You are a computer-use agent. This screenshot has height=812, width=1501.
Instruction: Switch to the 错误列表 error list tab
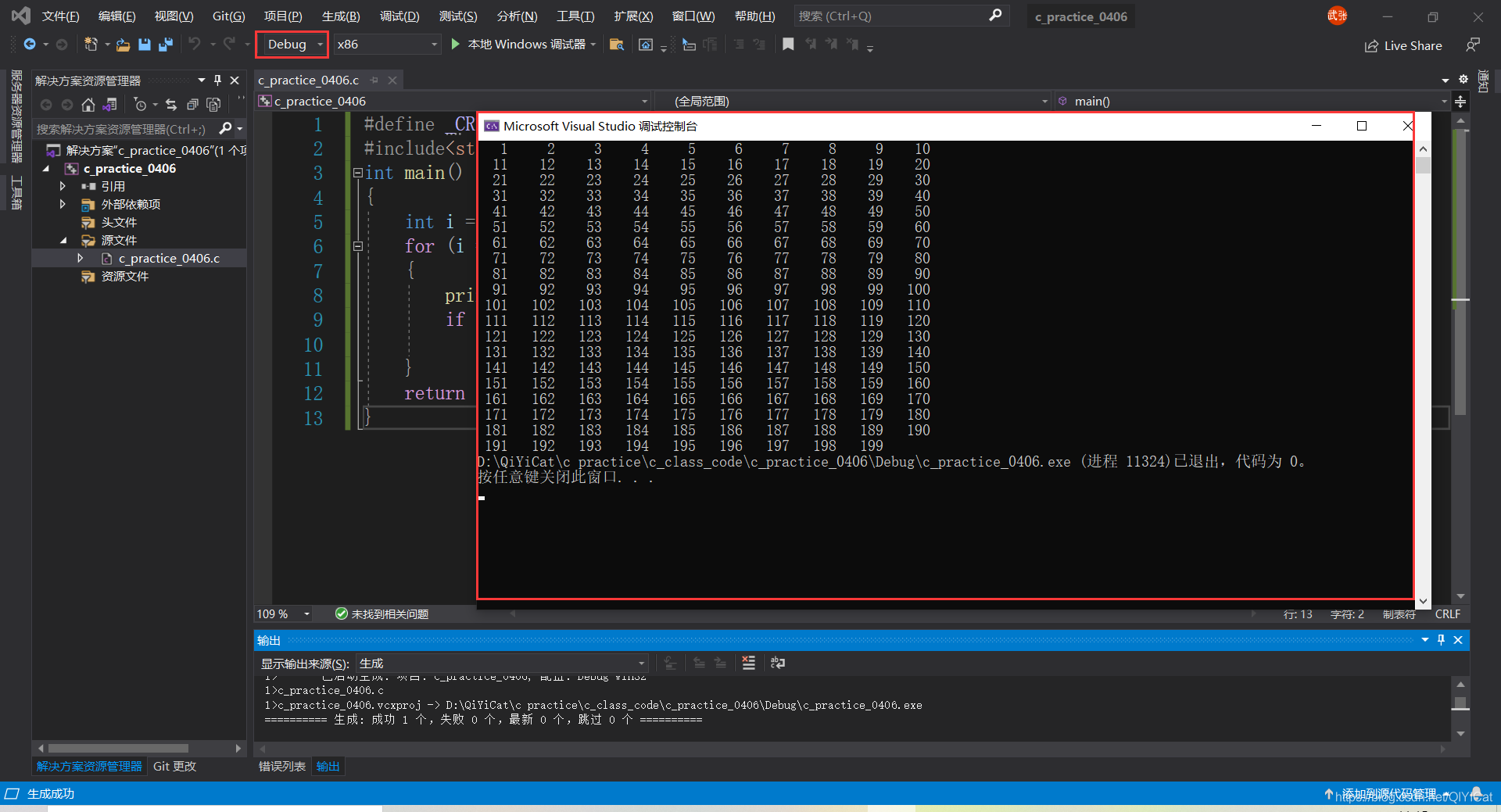tap(282, 767)
